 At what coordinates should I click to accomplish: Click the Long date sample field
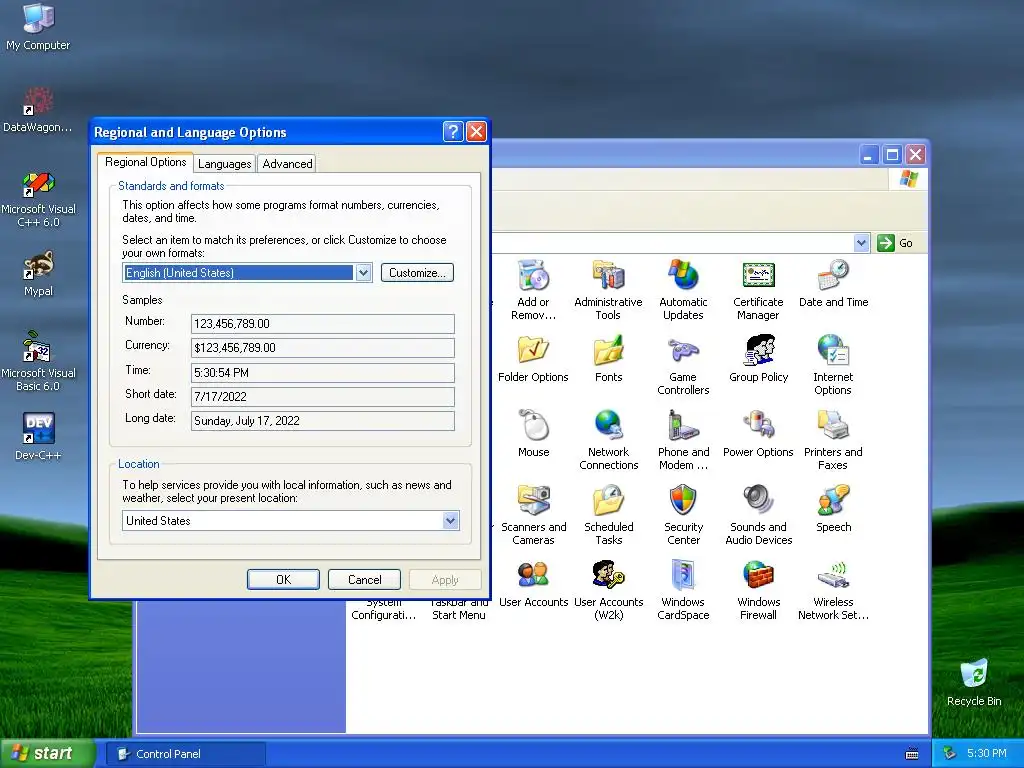[323, 421]
